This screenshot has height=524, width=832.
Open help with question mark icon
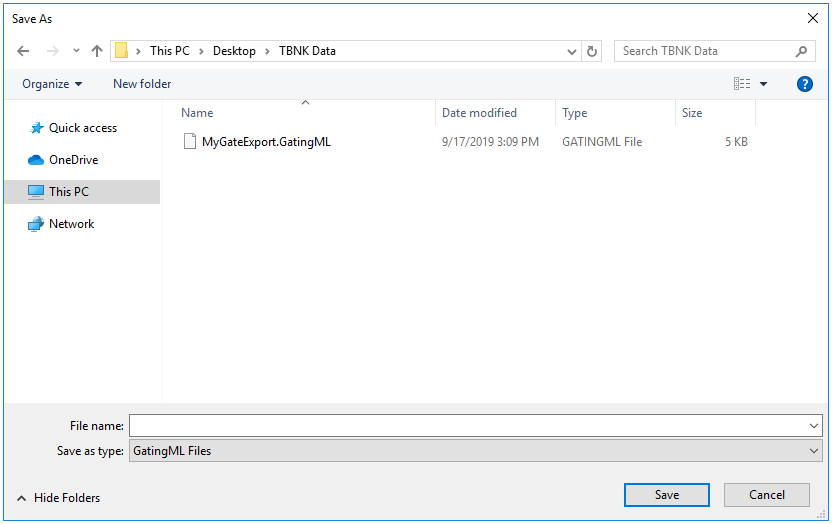(804, 84)
